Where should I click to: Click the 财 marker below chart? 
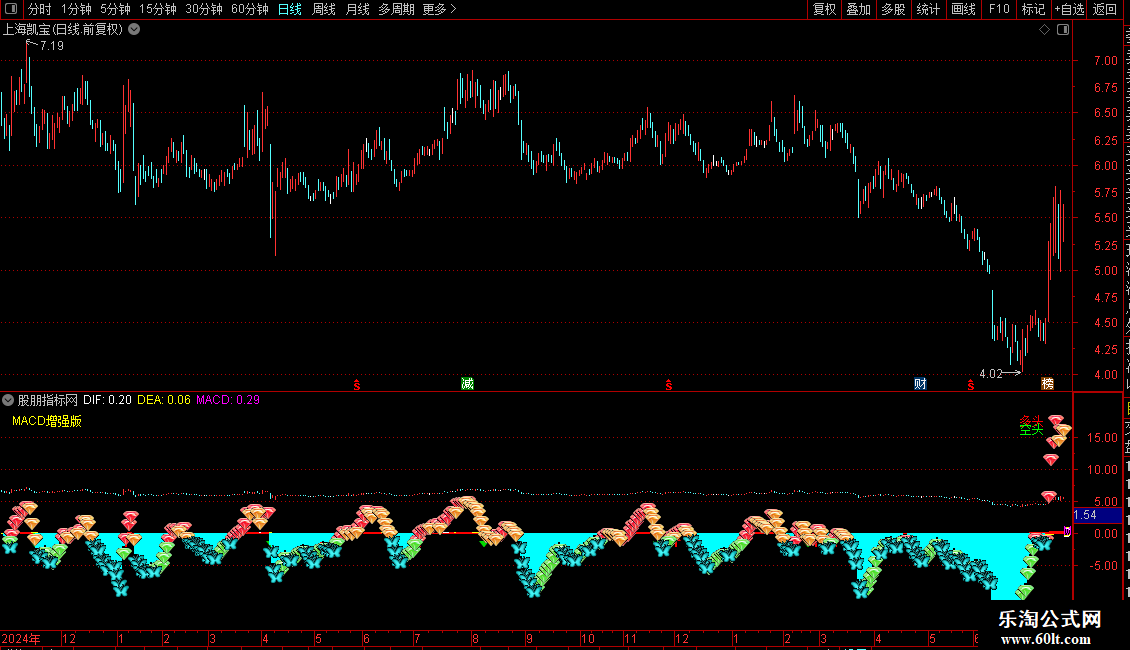tap(920, 383)
